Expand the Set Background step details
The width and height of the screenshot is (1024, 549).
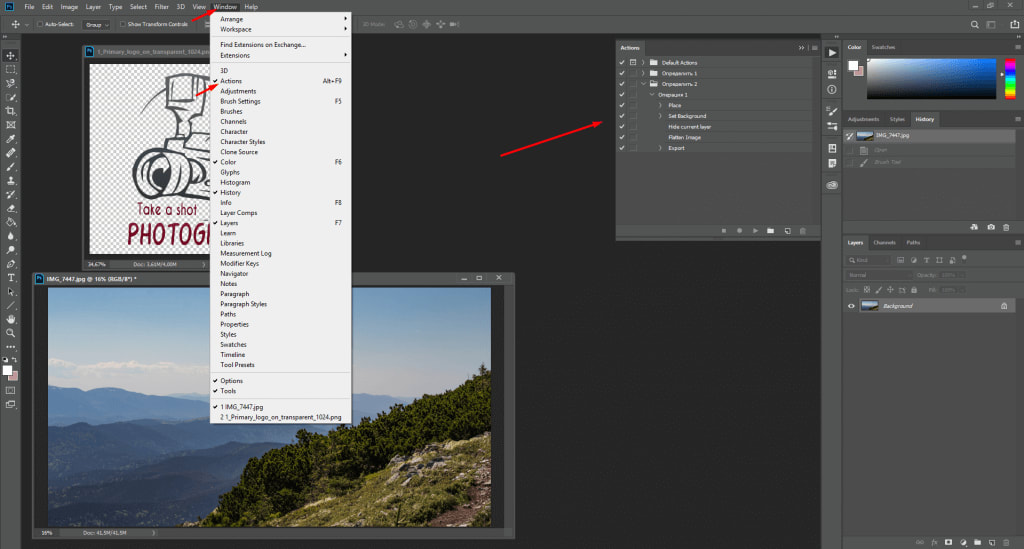coord(660,116)
